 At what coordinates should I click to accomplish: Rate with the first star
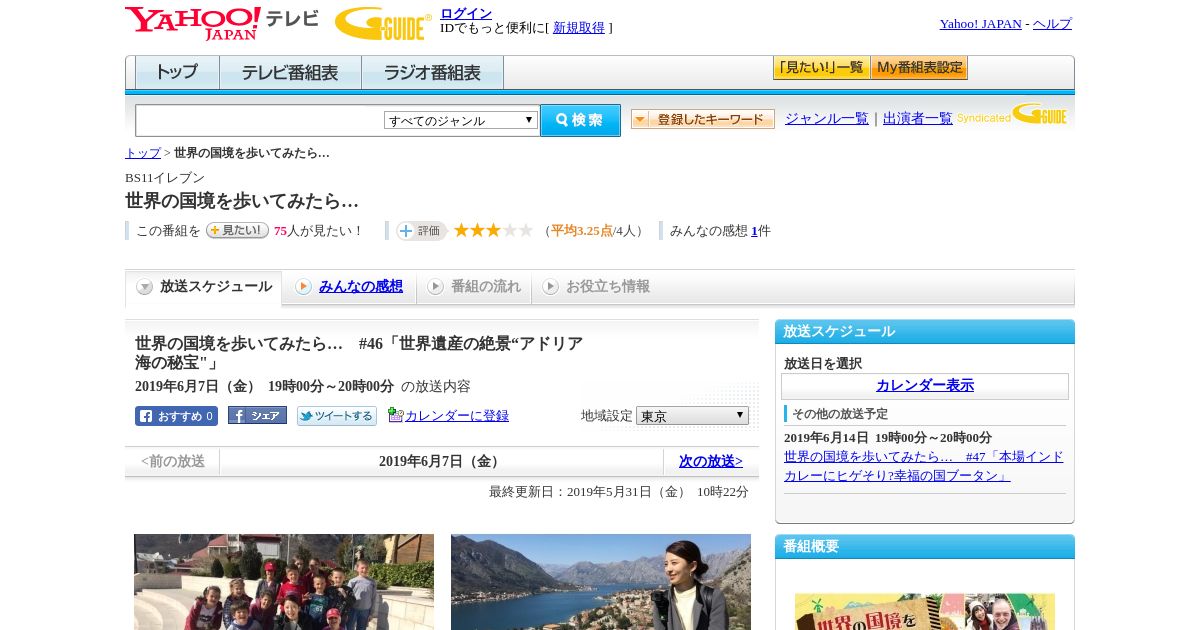click(x=461, y=230)
